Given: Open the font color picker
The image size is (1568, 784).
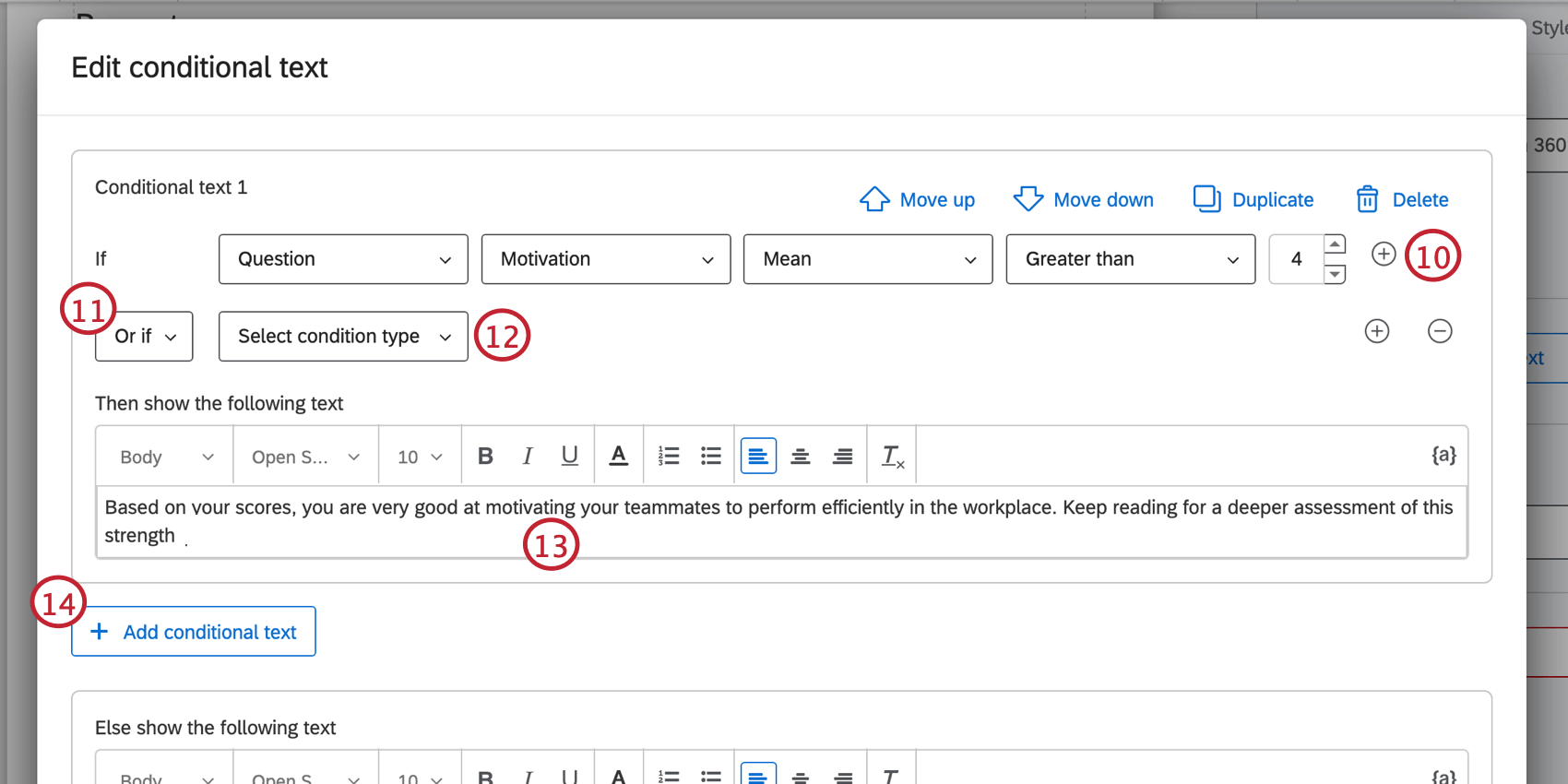Looking at the screenshot, I should [619, 456].
